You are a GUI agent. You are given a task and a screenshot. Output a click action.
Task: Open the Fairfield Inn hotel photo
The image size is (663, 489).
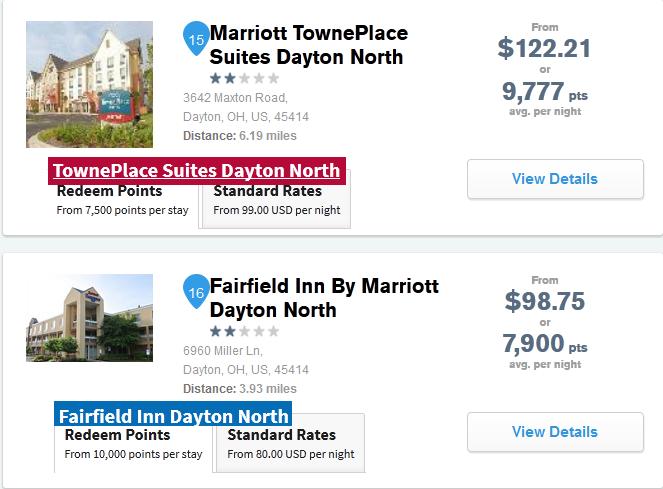89,318
